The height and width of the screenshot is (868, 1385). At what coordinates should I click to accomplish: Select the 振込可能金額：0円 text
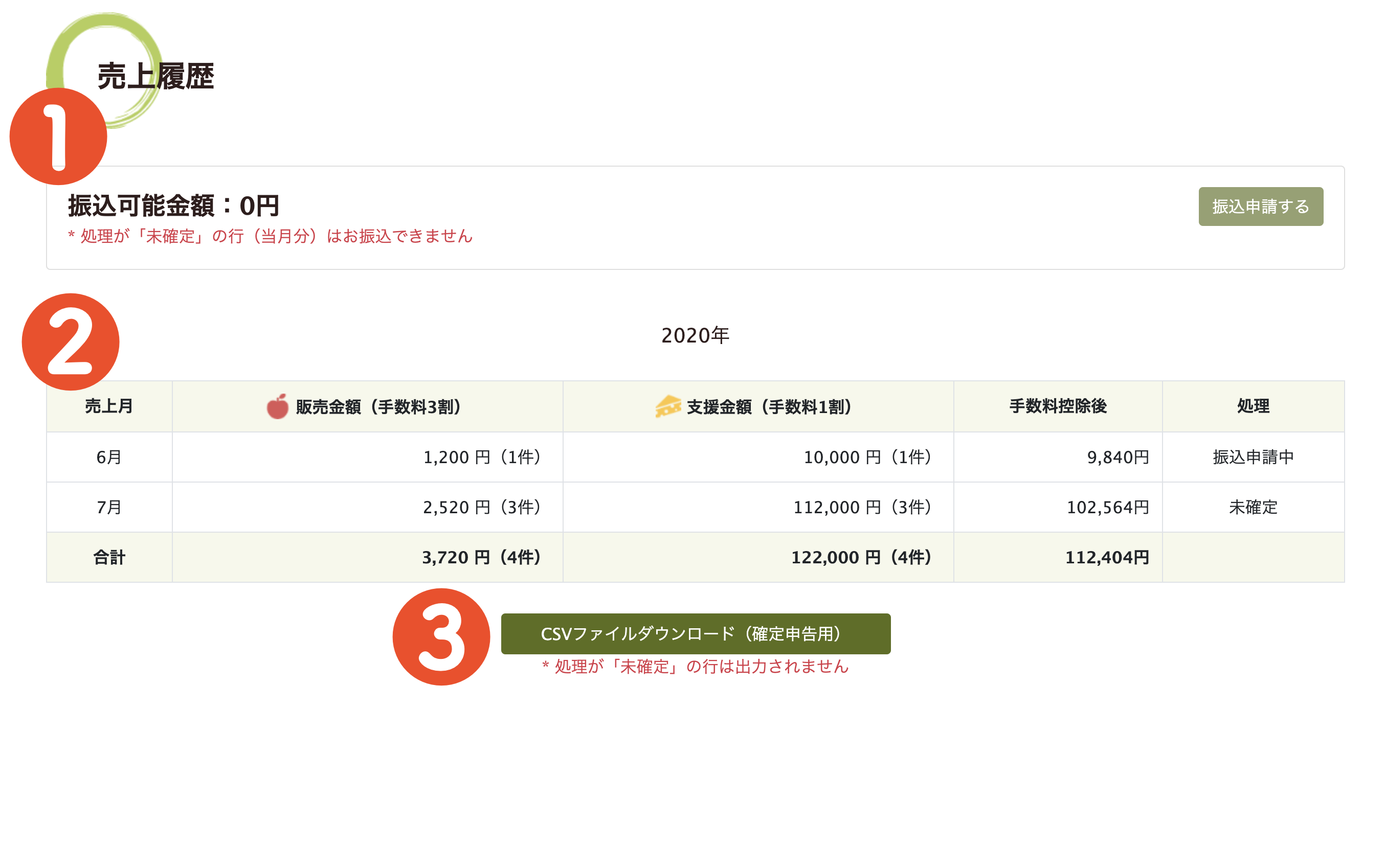point(173,205)
